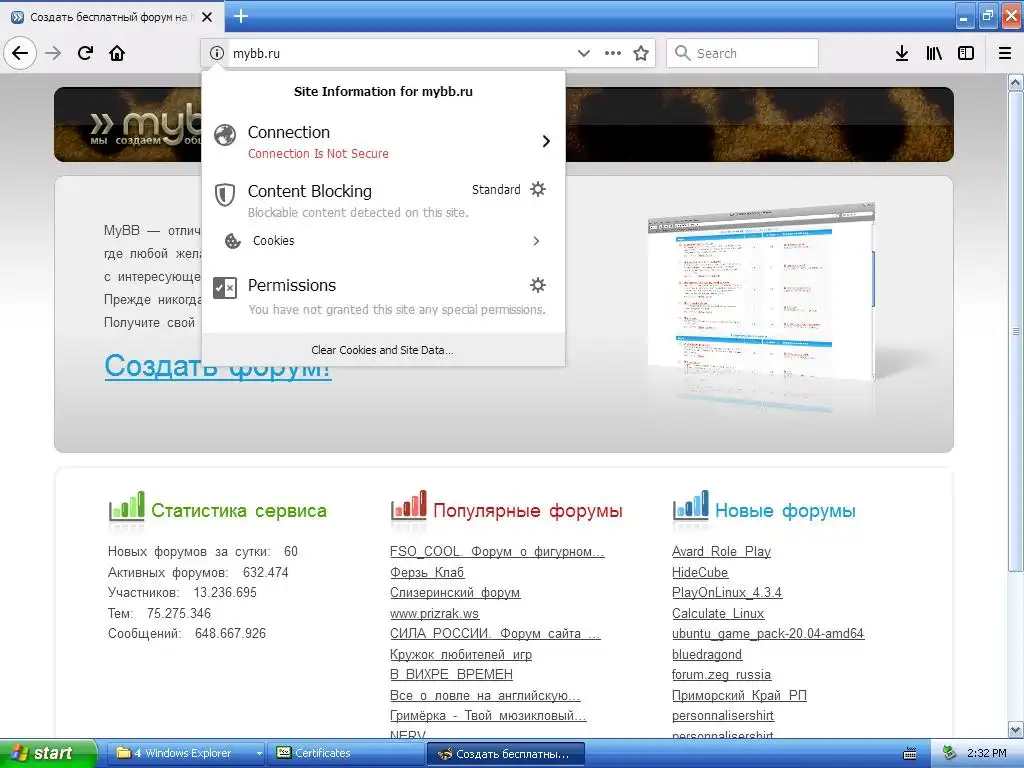
Task: Open the forum.zeg russia link
Action: coord(722,675)
